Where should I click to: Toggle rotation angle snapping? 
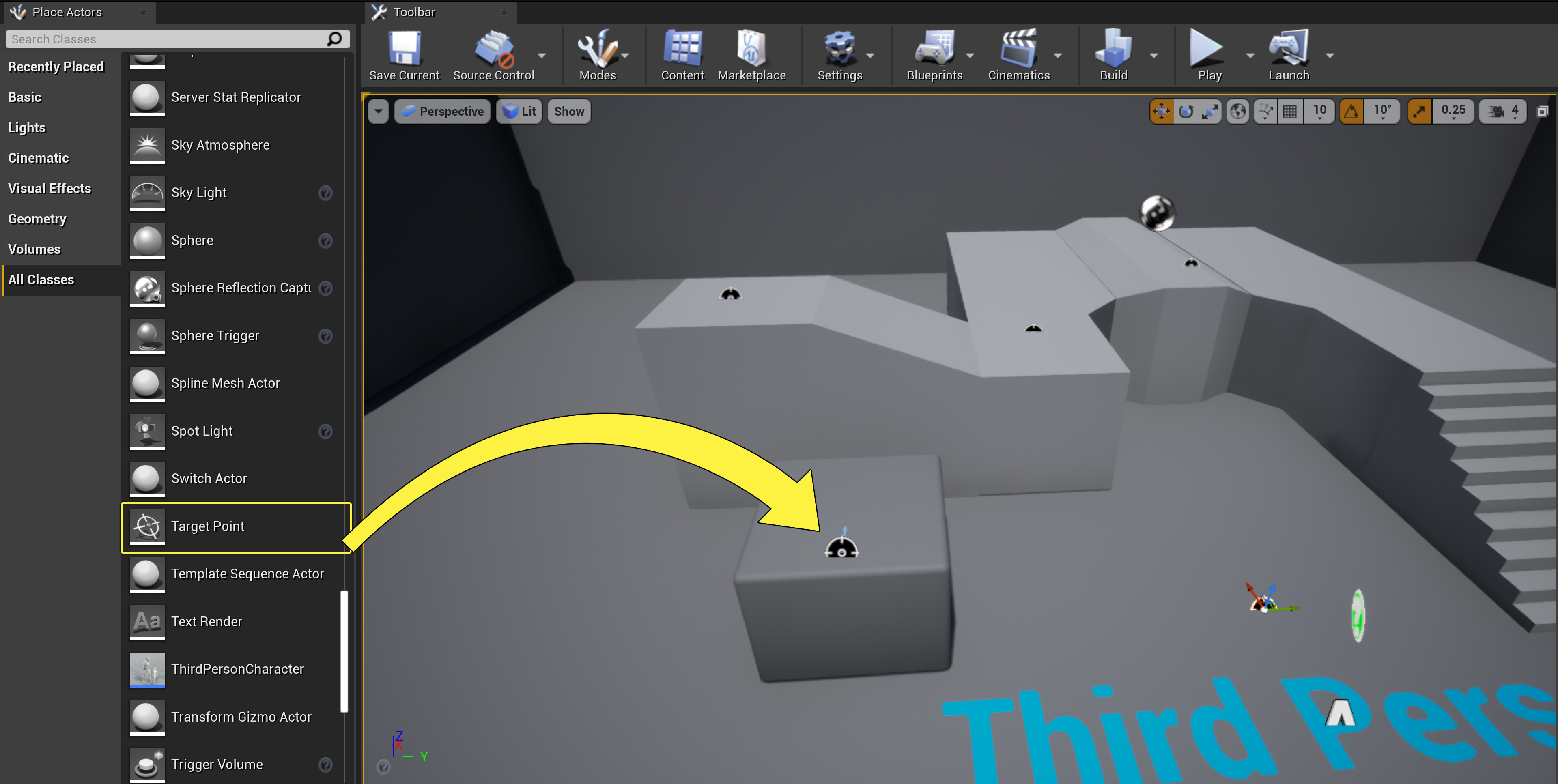coord(1351,111)
